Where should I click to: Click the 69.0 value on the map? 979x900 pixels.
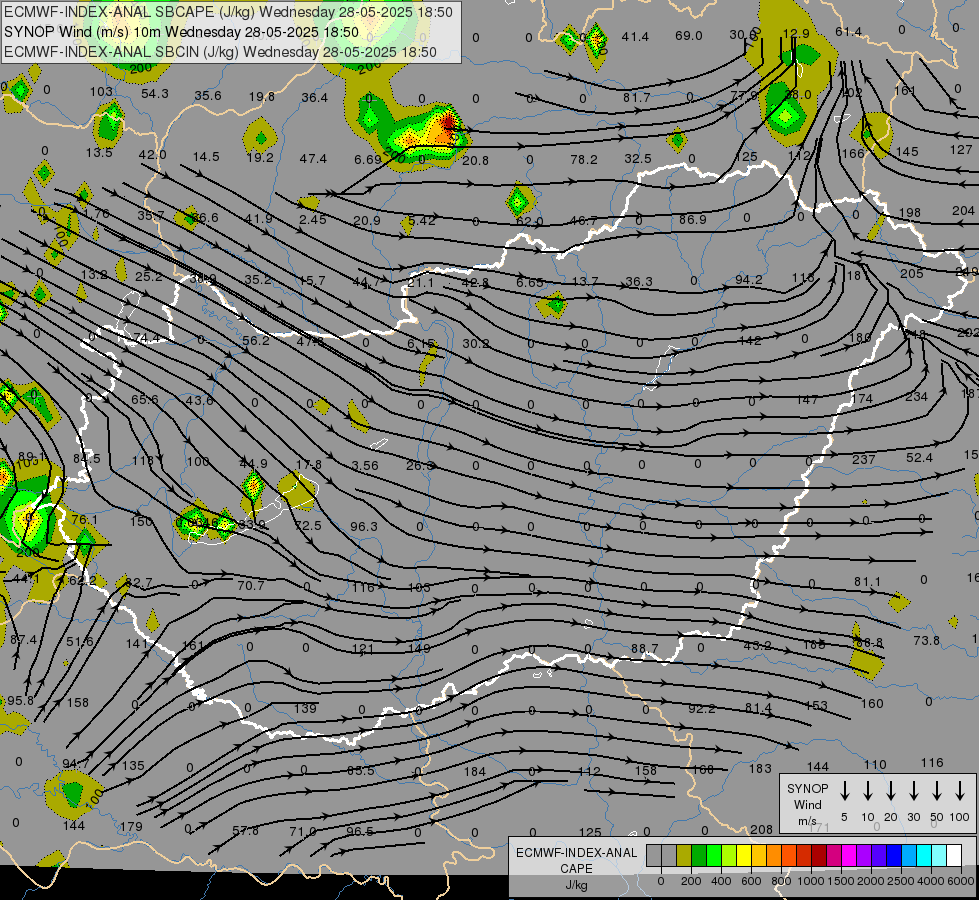(x=689, y=36)
